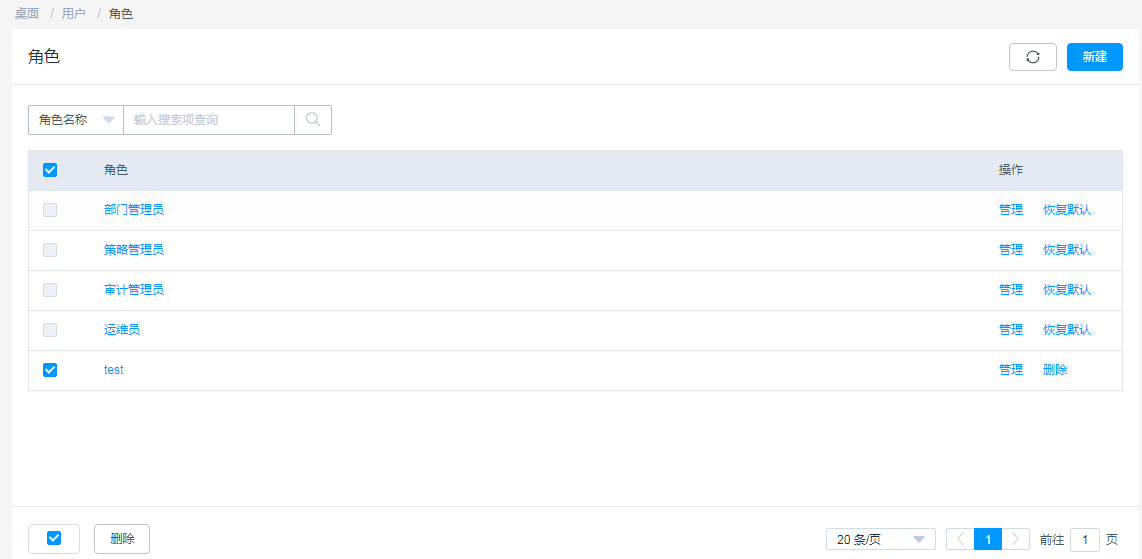Expand the 20 条/页 page size dropdown
Image resolution: width=1142 pixels, height=559 pixels.
tap(880, 539)
